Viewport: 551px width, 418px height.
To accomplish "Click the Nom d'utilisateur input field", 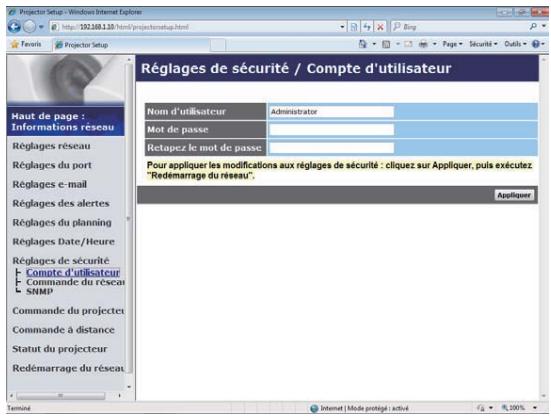I will 331,112.
